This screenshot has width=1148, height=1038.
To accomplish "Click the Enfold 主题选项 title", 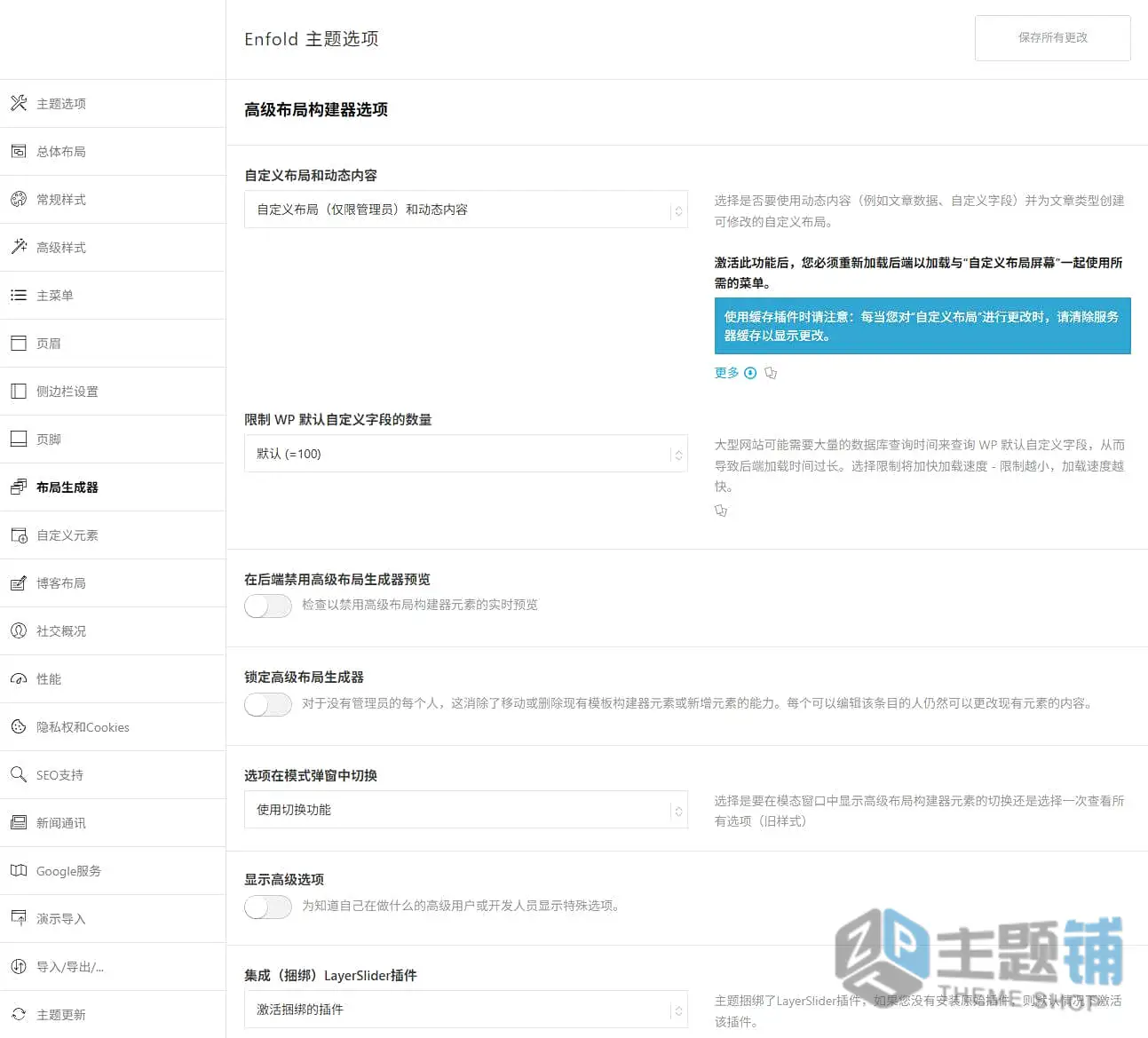I will coord(312,39).
